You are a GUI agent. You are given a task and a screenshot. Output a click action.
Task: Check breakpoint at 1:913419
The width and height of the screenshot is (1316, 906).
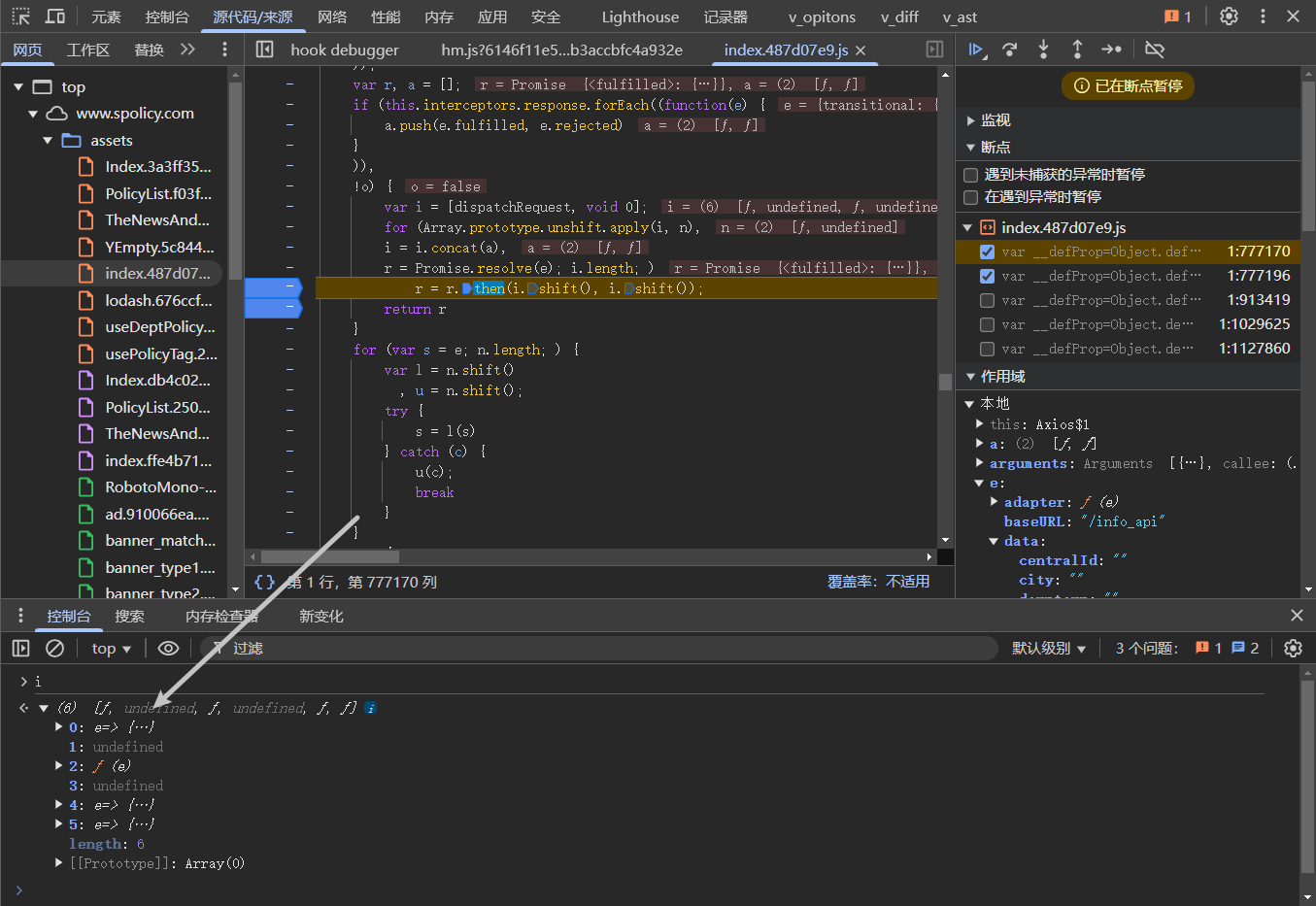coord(988,300)
